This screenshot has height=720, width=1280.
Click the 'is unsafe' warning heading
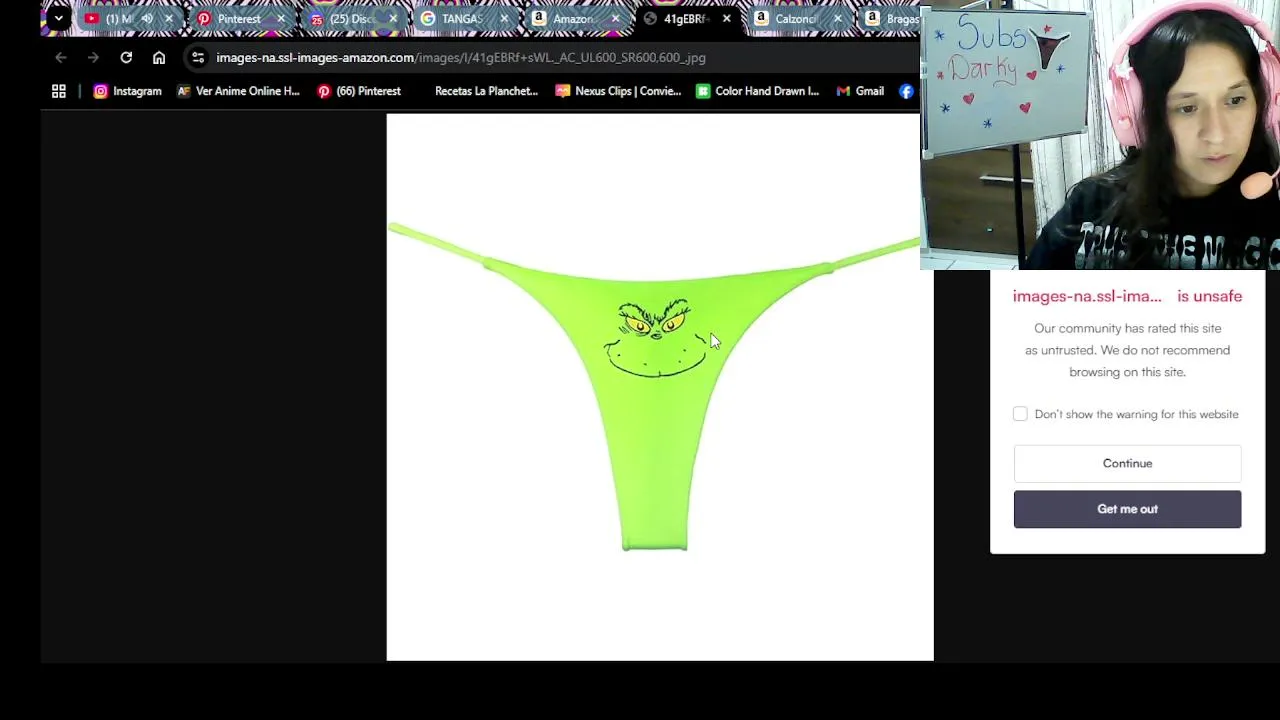[1209, 296]
